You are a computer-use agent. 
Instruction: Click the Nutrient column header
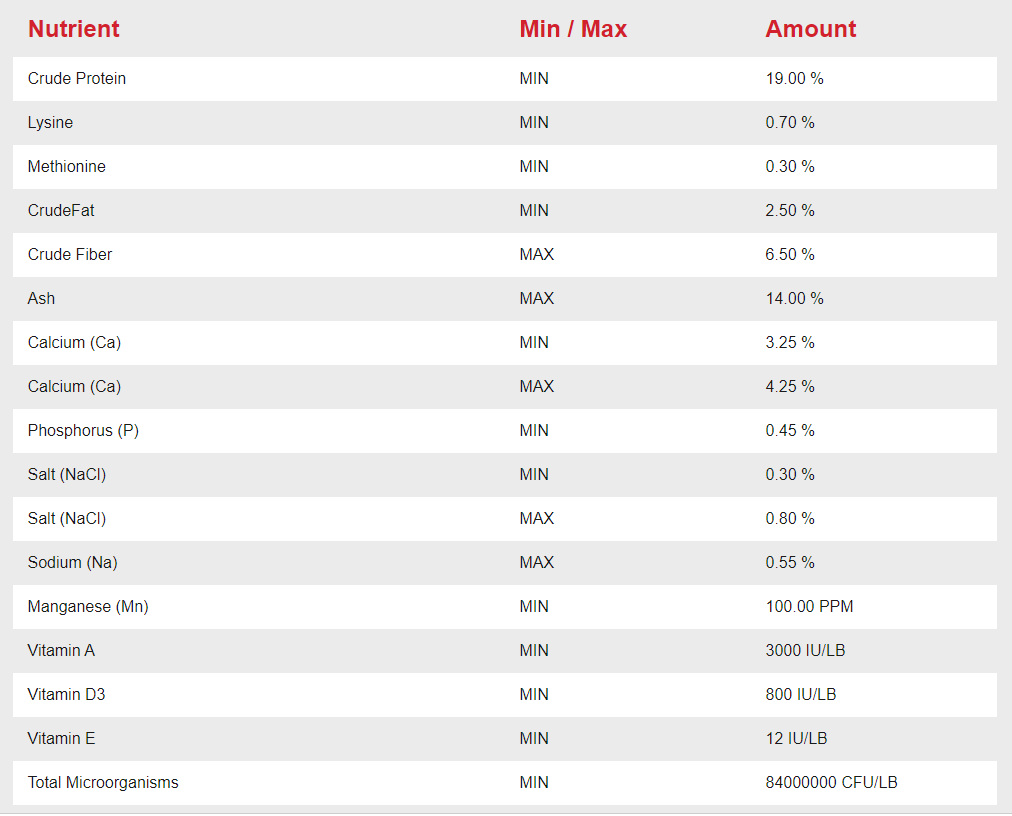[x=73, y=29]
